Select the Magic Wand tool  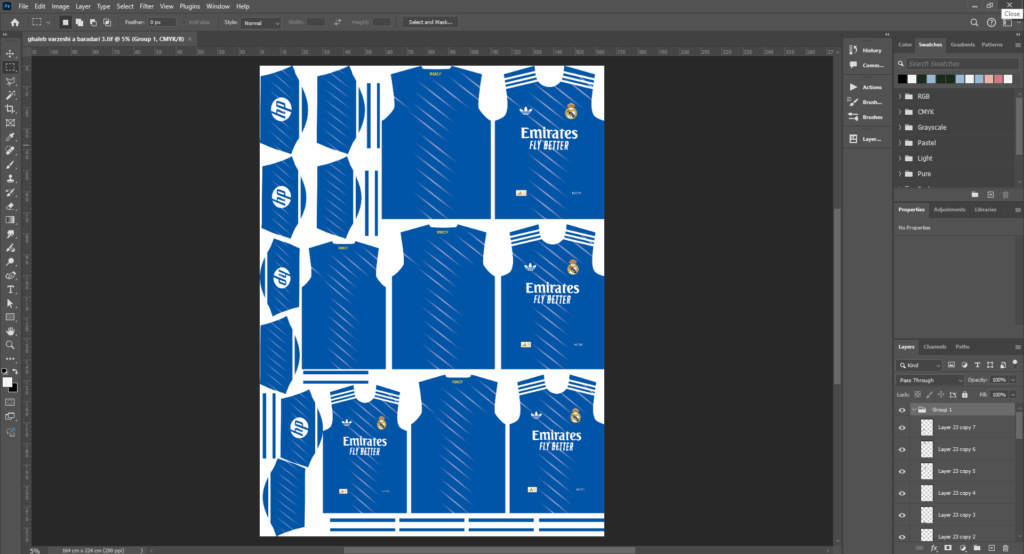10,95
